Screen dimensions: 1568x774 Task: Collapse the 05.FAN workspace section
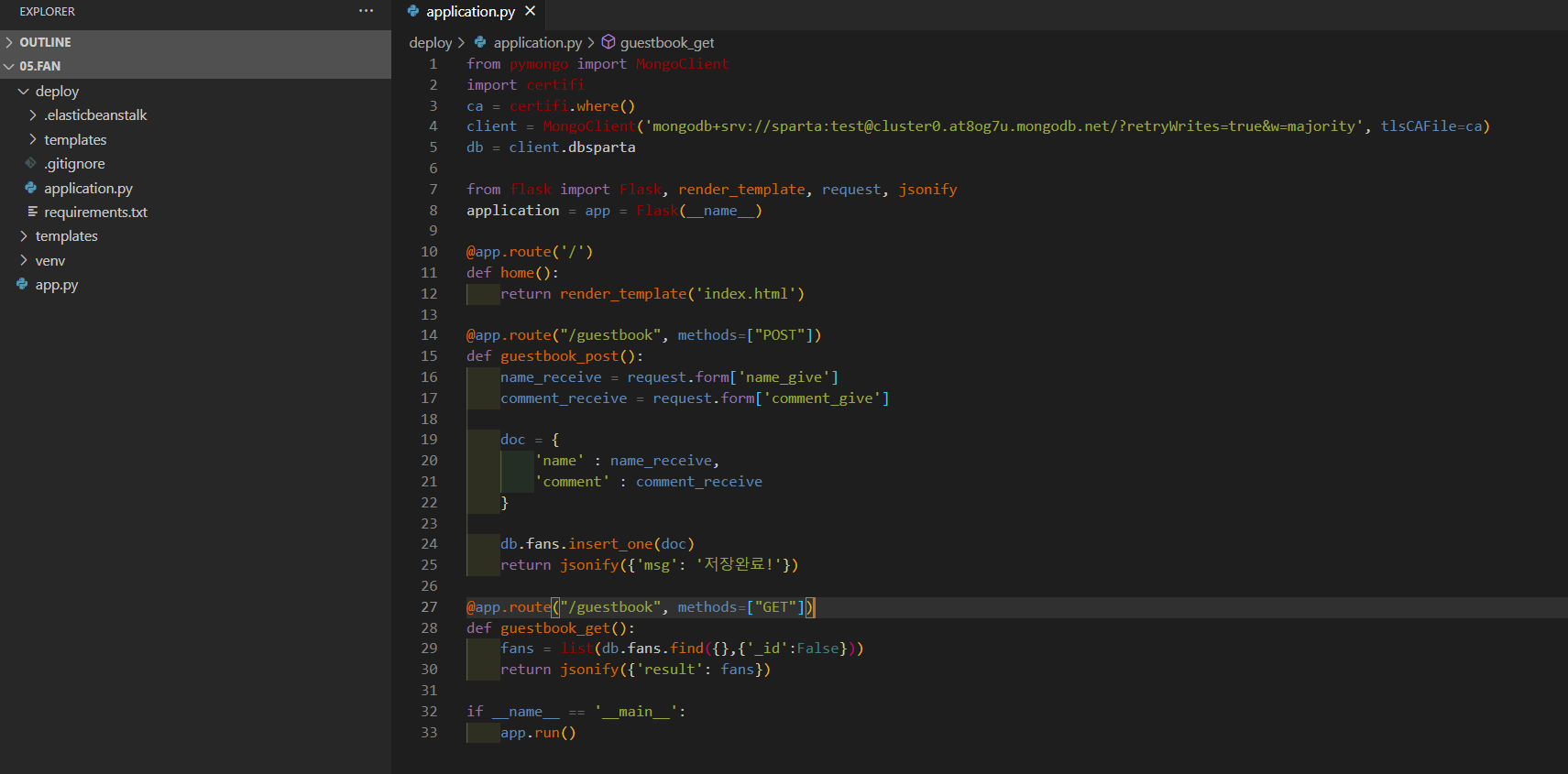click(195, 66)
